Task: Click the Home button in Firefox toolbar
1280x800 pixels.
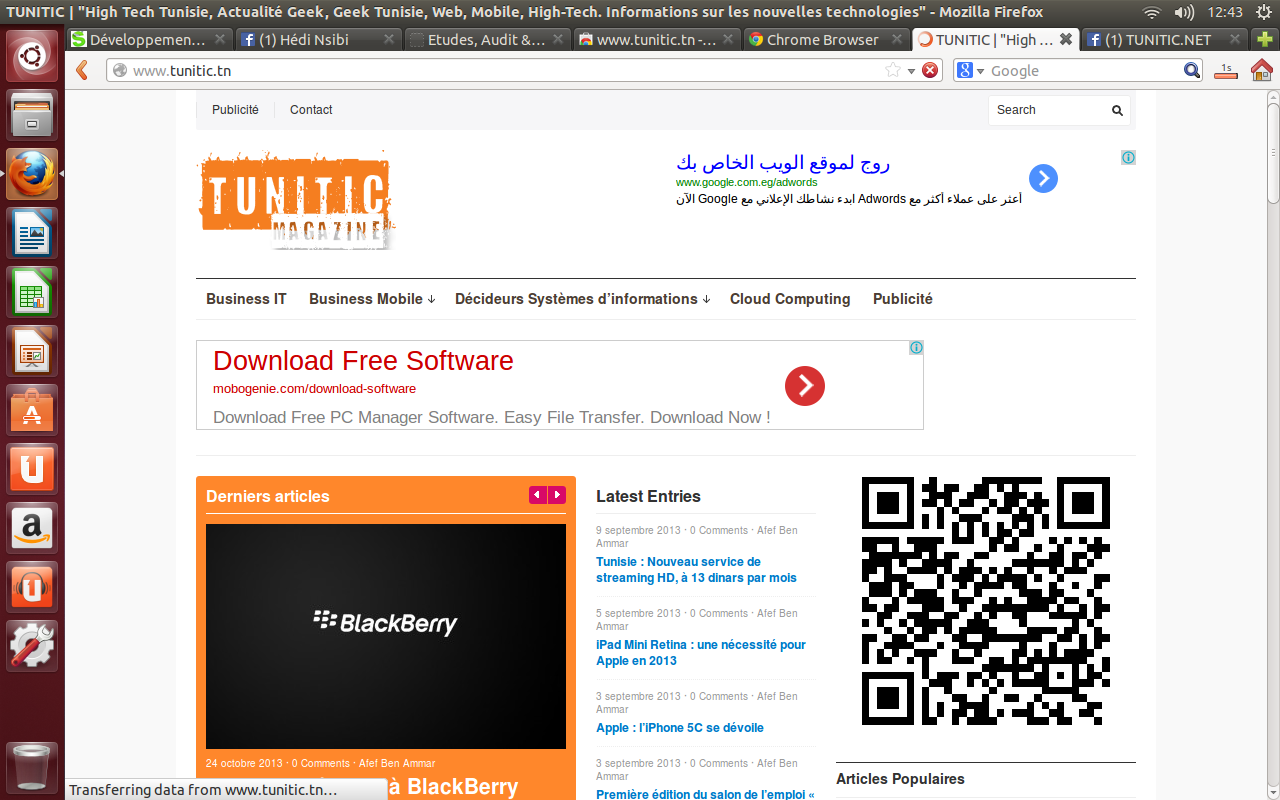Action: pos(1264,70)
